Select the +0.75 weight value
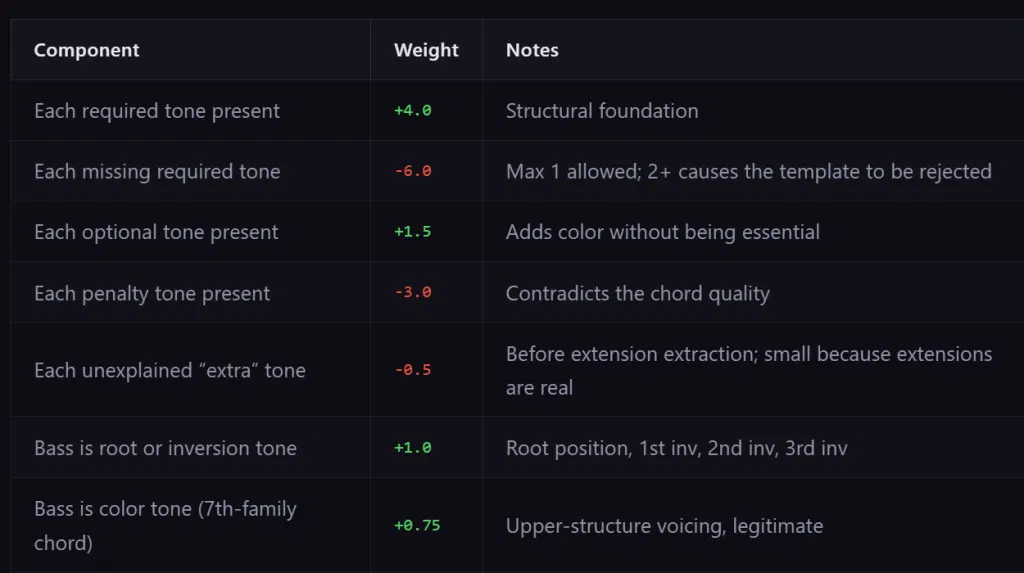Viewport: 1024px width, 573px height. point(417,525)
